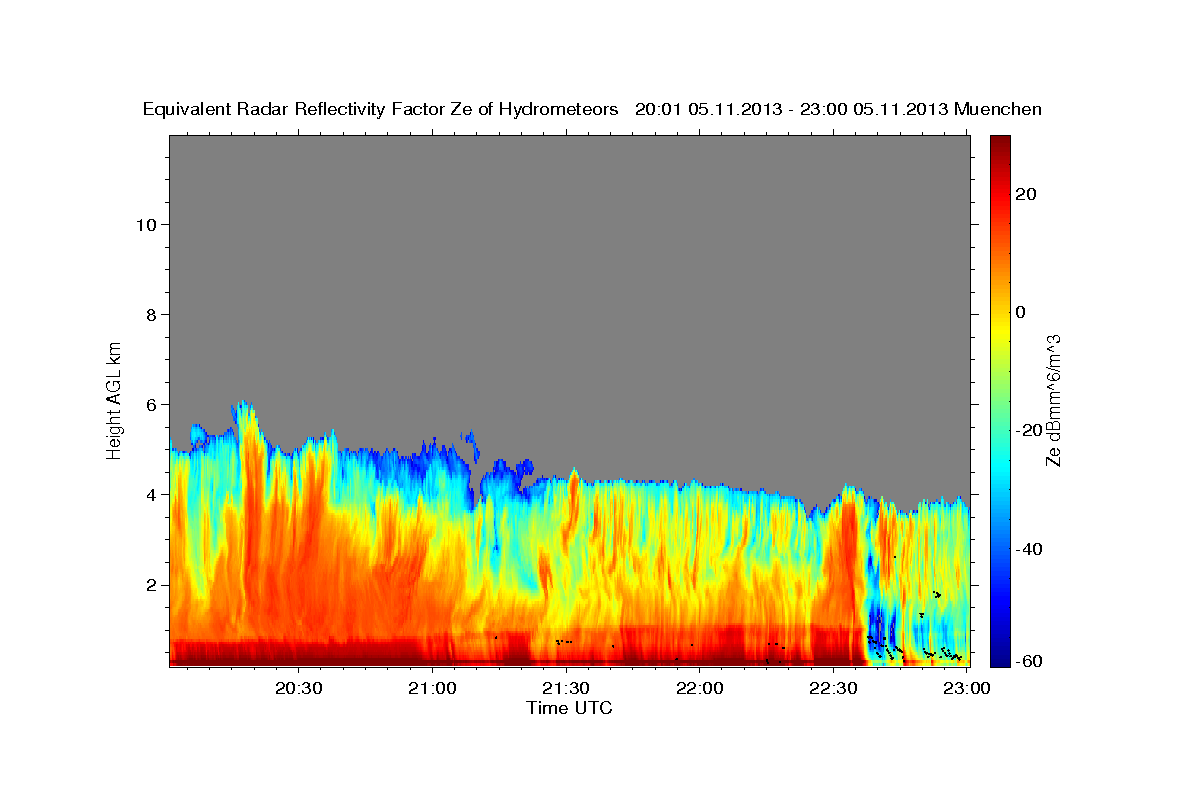Click the 21:00 time tick label

(x=433, y=688)
